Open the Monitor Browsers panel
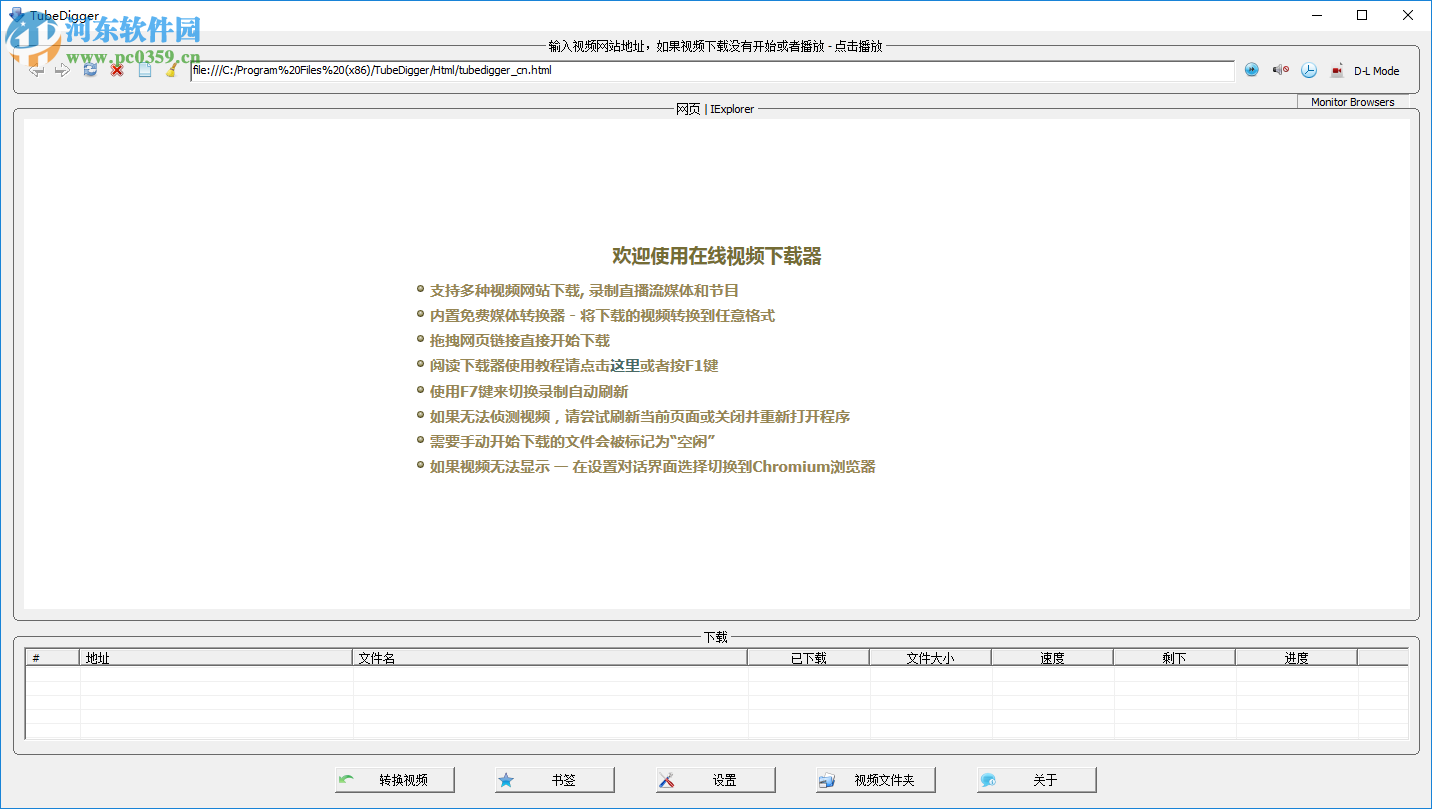The height and width of the screenshot is (809, 1432). [x=1353, y=102]
